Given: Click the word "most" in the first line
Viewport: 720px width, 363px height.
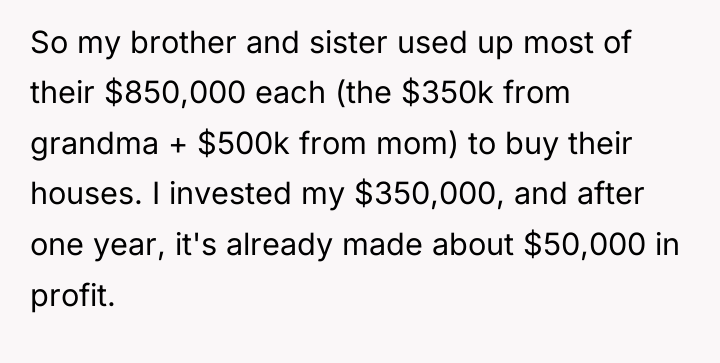Looking at the screenshot, I should tap(558, 43).
